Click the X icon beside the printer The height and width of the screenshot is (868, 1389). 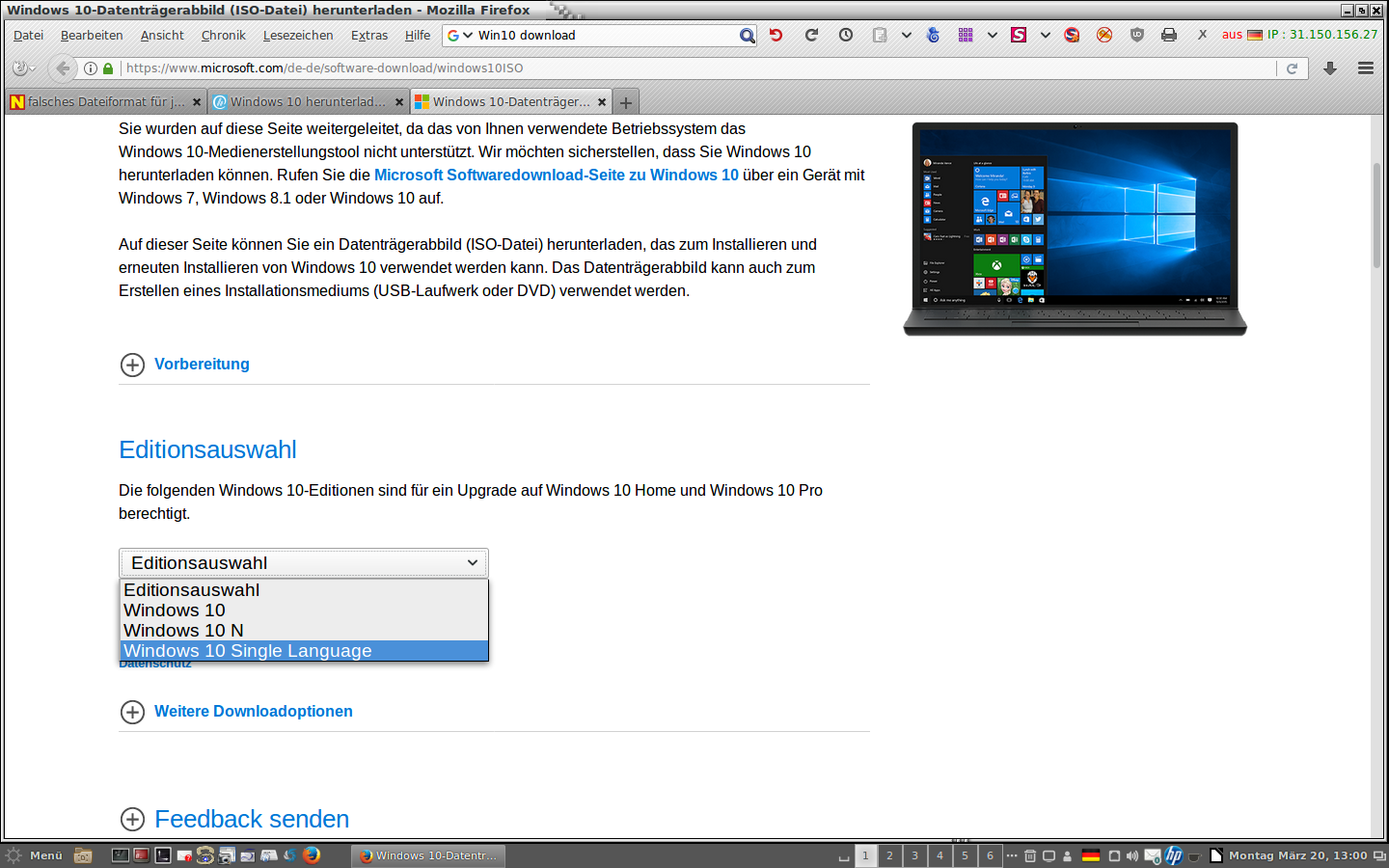[1202, 35]
